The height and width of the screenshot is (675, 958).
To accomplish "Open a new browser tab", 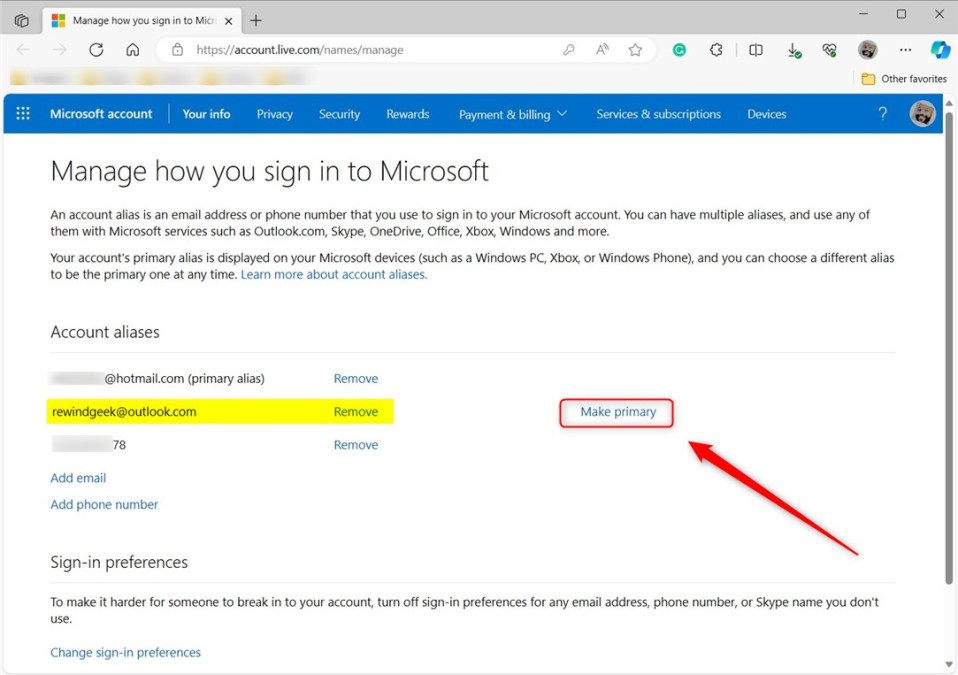I will tap(256, 21).
